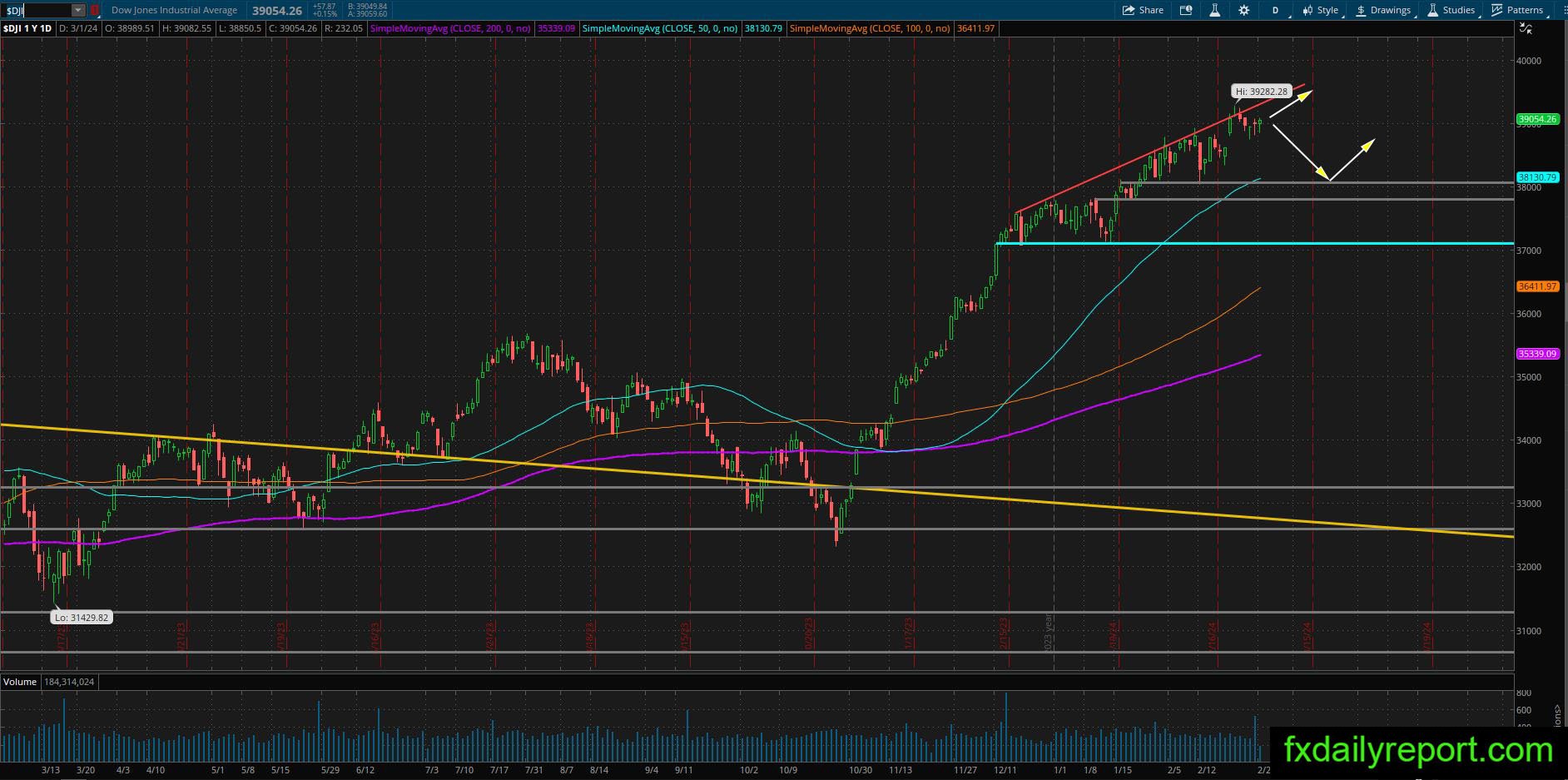
Task: Click the R: 232.05 range value
Action: pos(345,28)
